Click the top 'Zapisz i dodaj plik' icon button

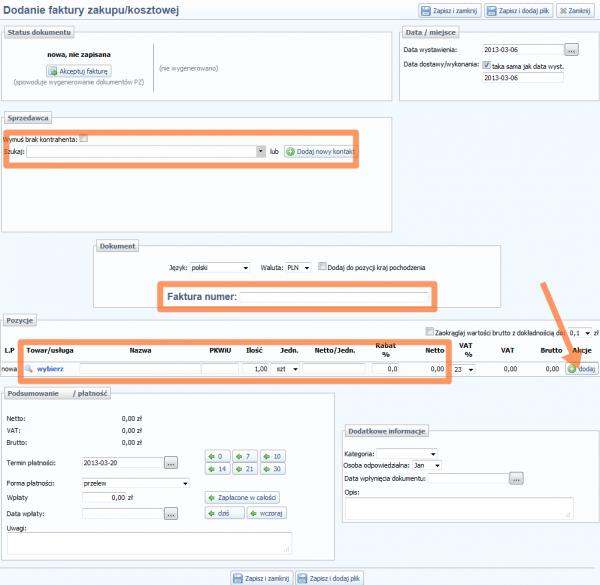click(517, 10)
